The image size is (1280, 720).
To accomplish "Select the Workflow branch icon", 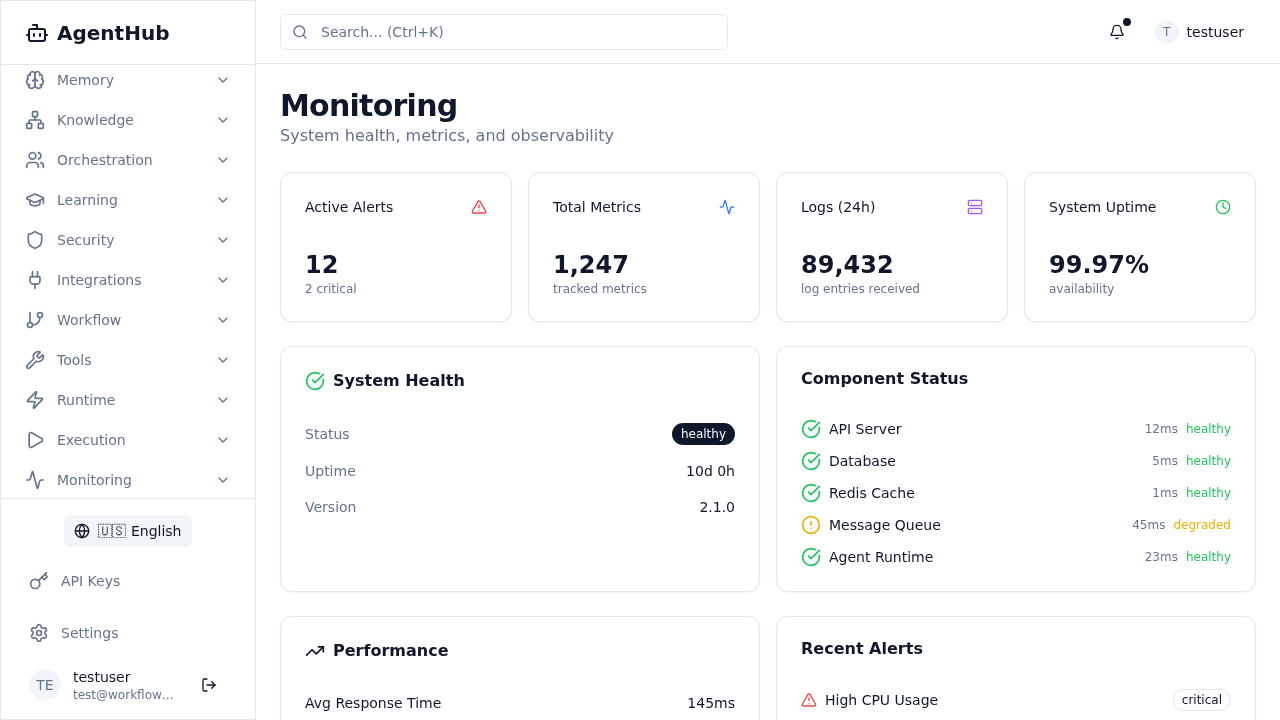I will [x=35, y=320].
